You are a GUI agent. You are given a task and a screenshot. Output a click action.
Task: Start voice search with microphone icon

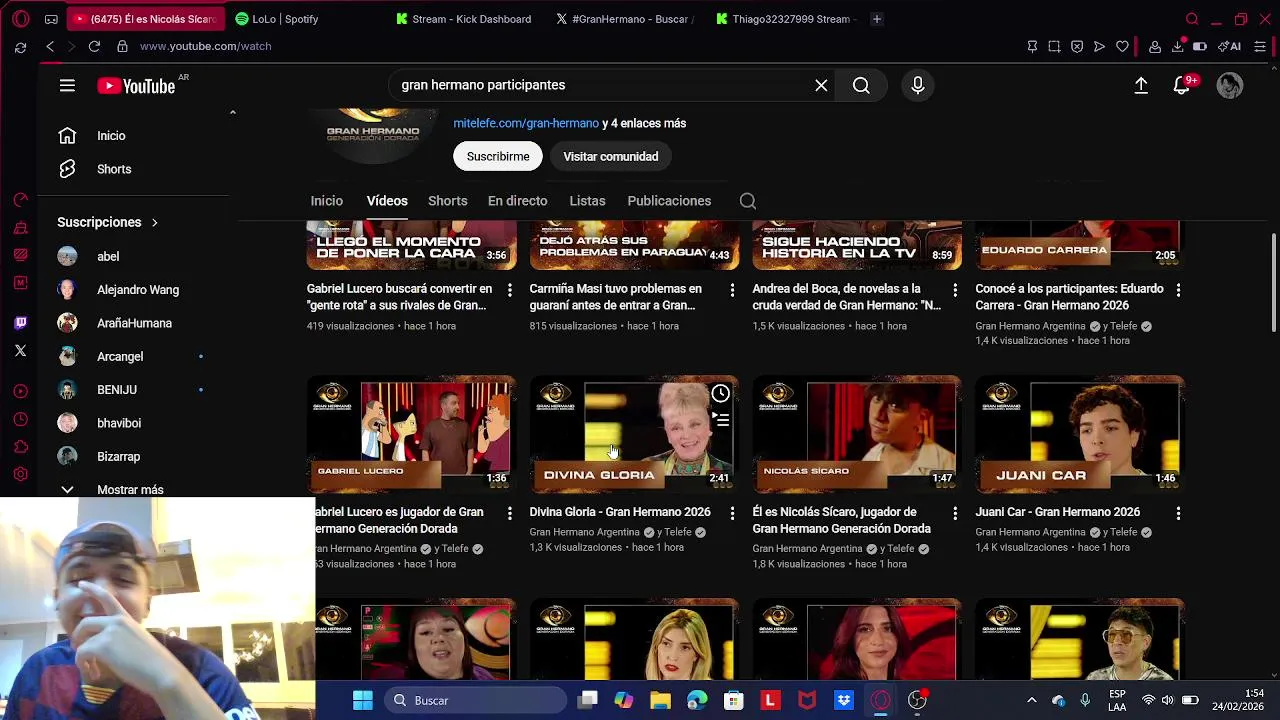pyautogui.click(x=918, y=86)
